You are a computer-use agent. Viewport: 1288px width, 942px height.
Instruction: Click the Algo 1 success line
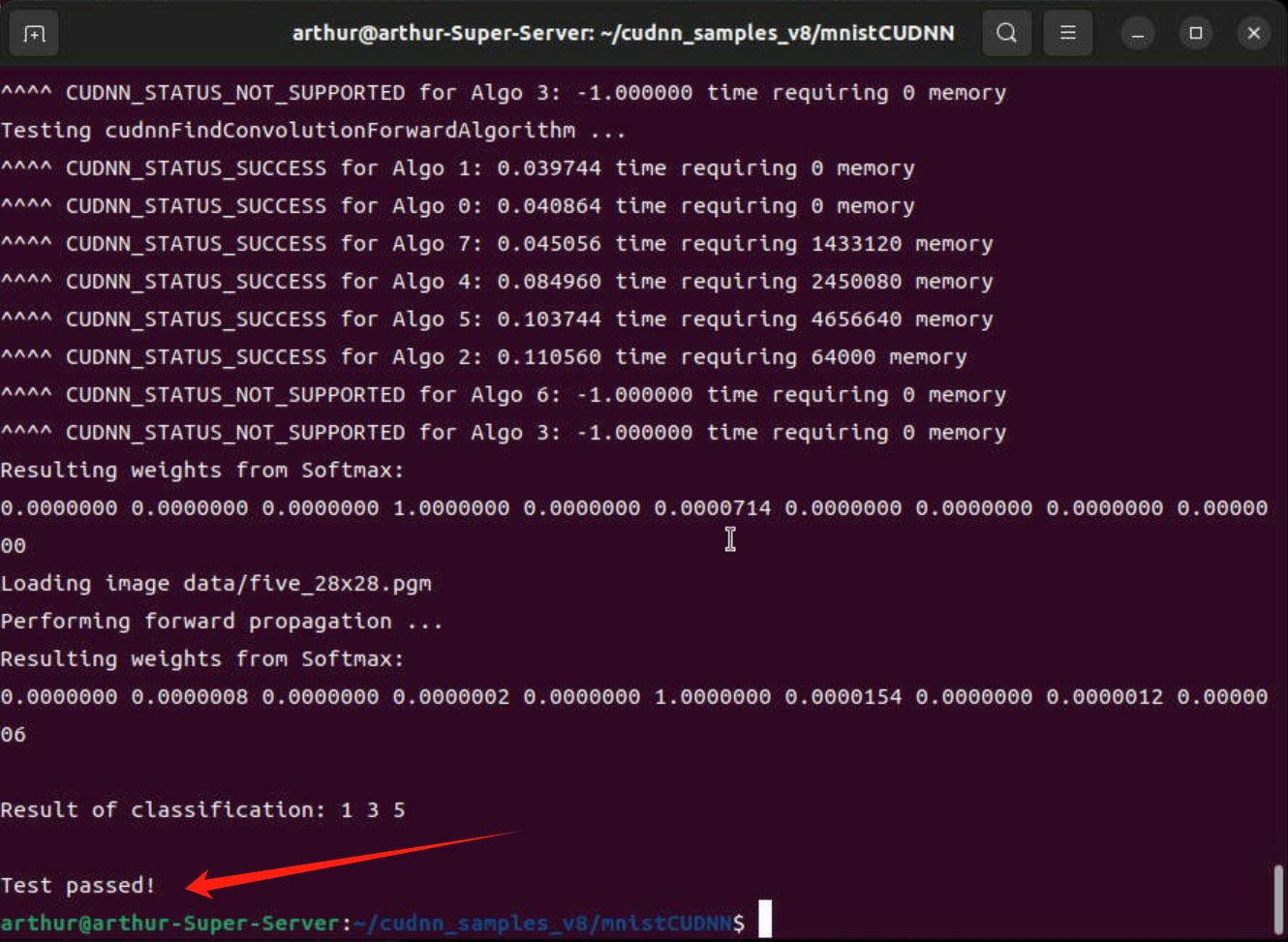(x=457, y=168)
